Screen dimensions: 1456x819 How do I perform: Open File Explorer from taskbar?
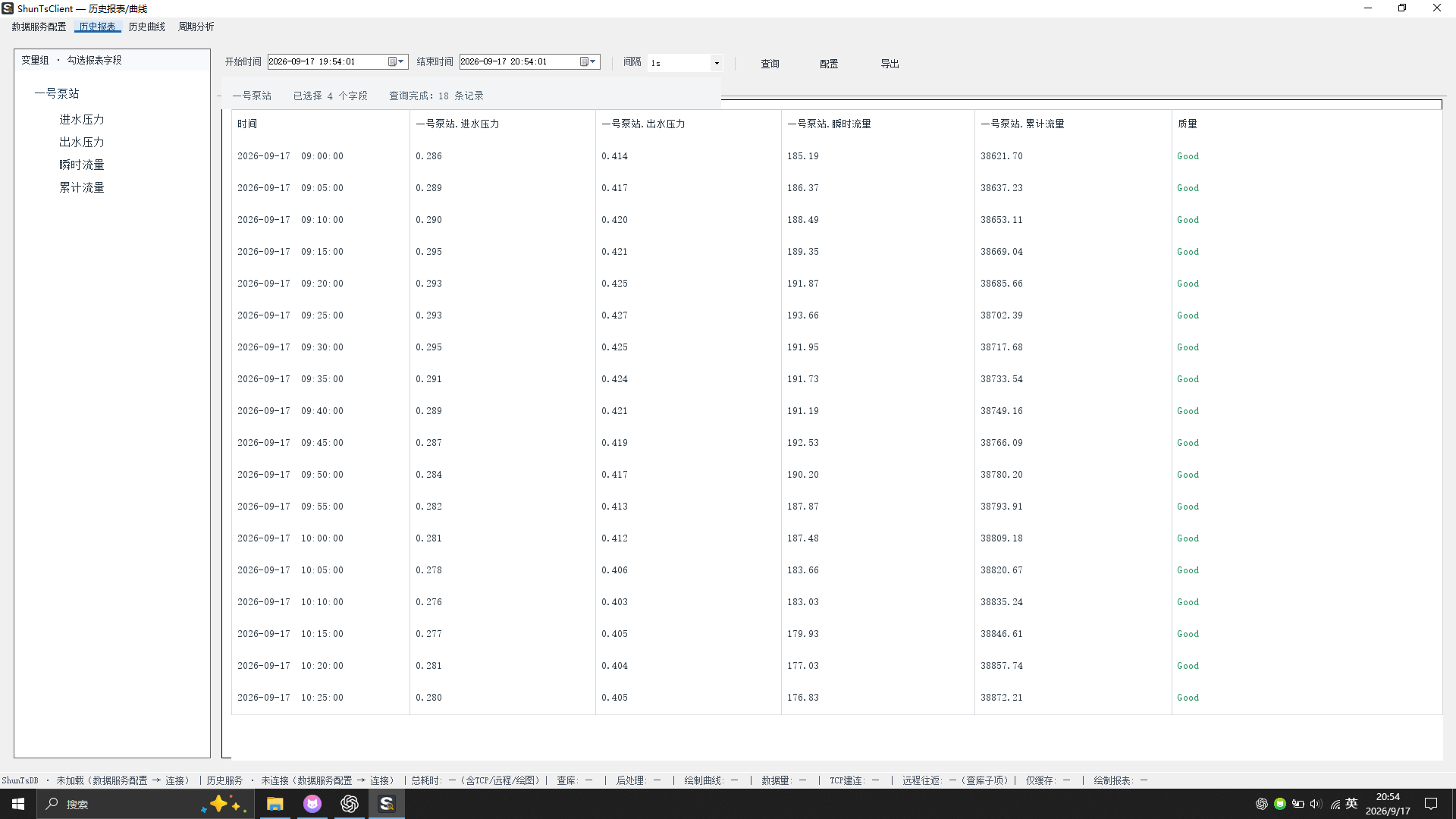point(275,804)
